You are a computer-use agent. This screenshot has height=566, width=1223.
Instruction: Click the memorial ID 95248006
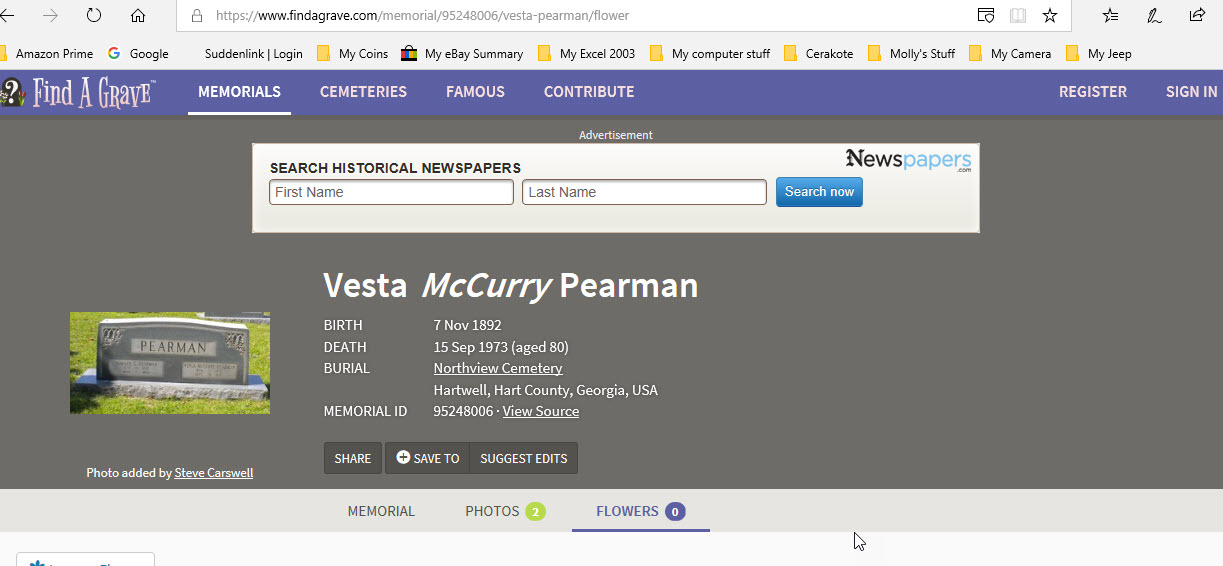point(463,411)
